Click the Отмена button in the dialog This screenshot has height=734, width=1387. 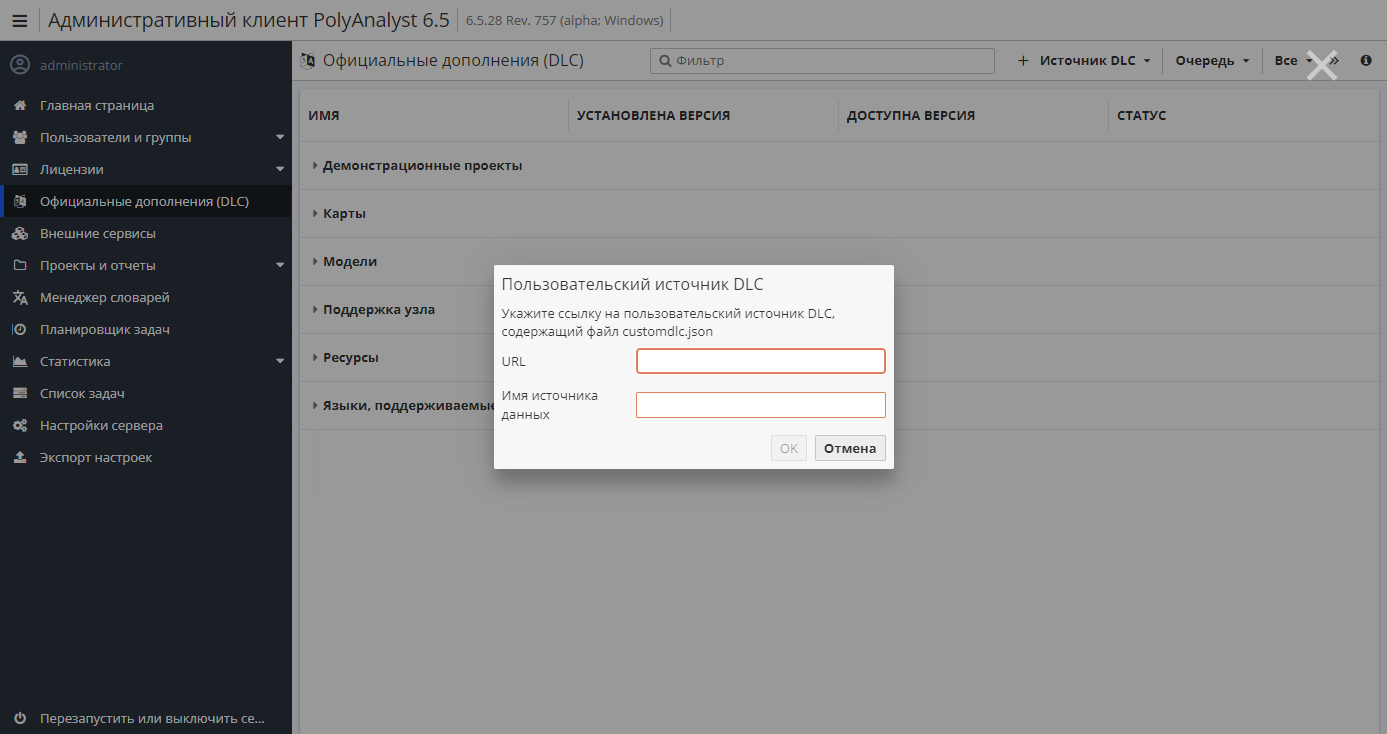point(850,448)
